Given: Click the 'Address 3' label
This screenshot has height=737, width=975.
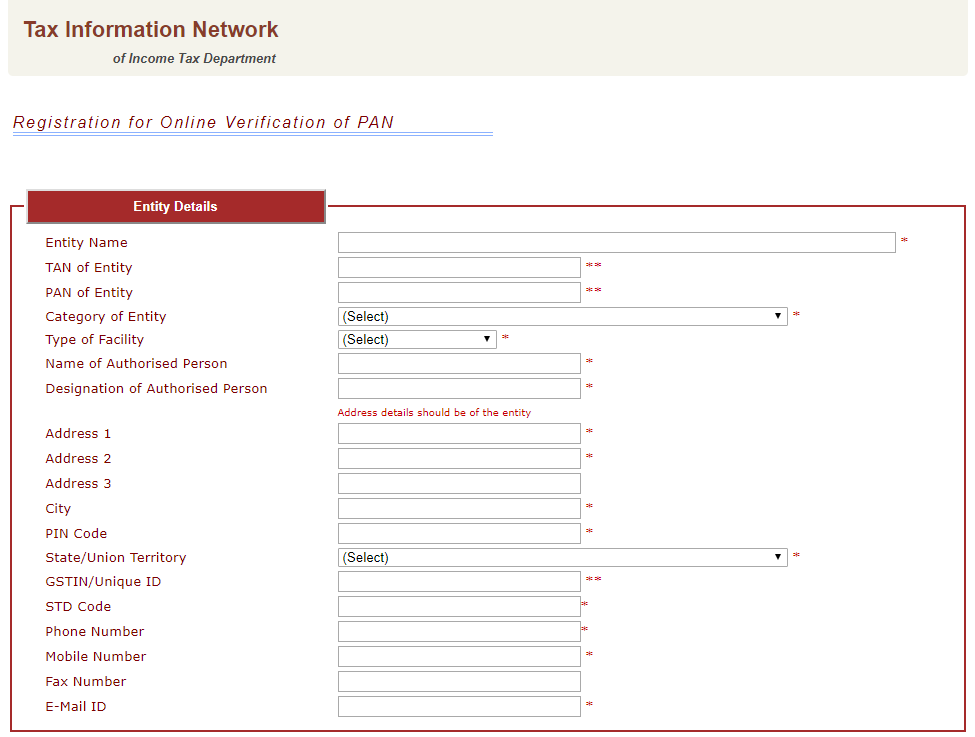Looking at the screenshot, I should tap(78, 483).
